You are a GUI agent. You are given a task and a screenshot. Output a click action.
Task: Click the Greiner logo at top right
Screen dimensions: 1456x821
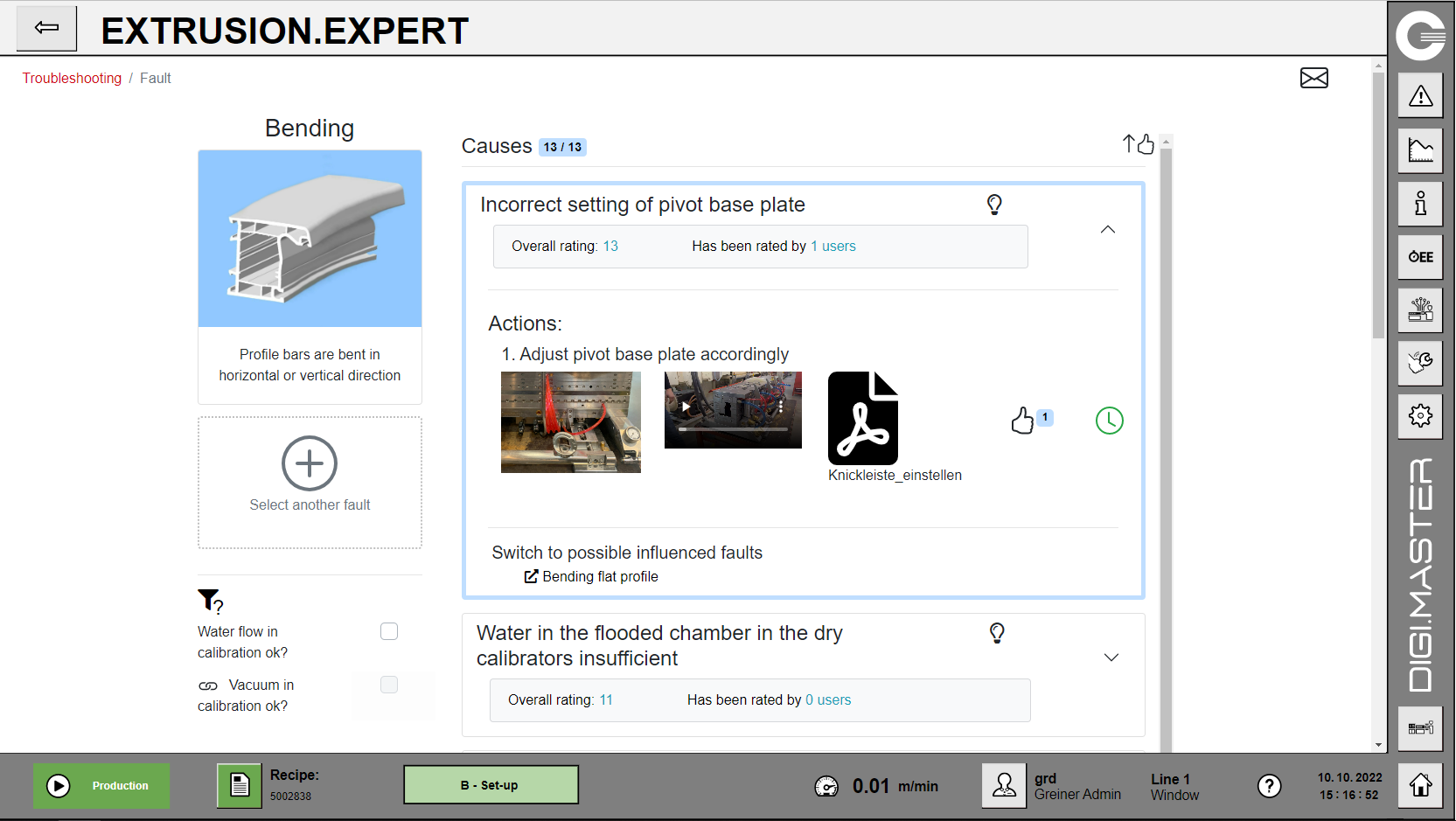[1420, 35]
